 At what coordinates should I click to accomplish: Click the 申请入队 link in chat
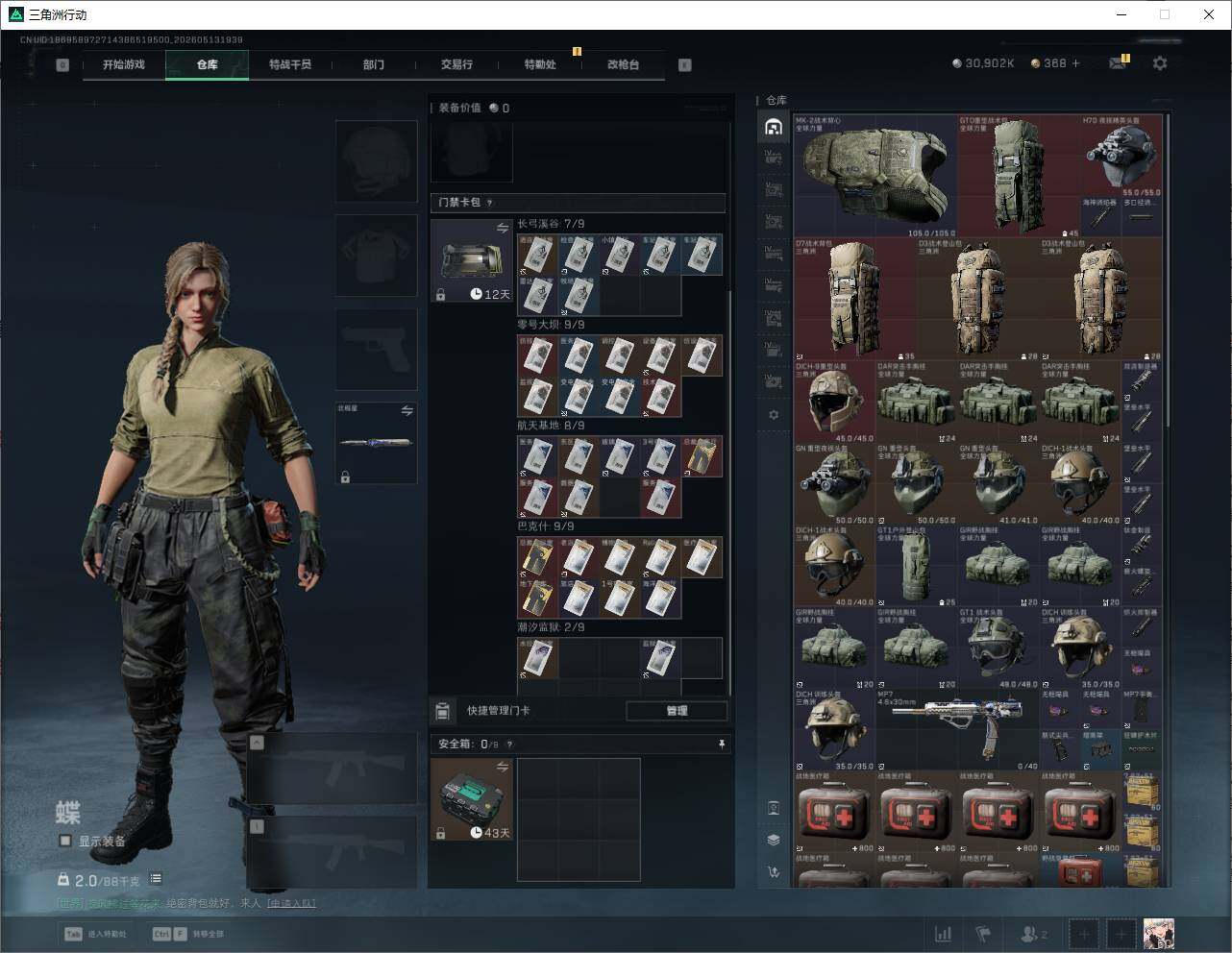(291, 903)
